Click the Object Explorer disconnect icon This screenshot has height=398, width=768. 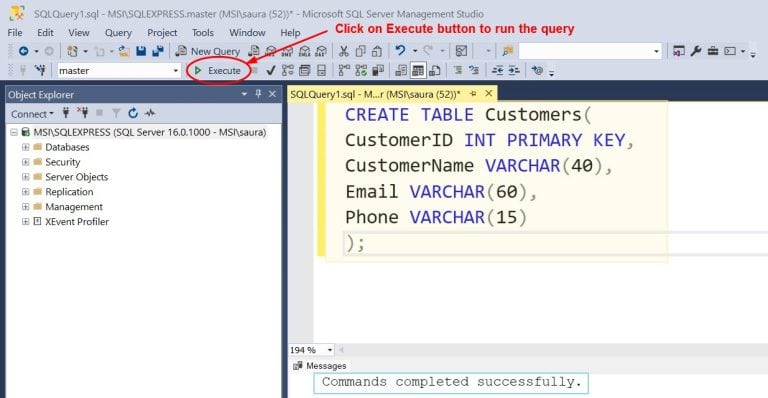tap(82, 114)
